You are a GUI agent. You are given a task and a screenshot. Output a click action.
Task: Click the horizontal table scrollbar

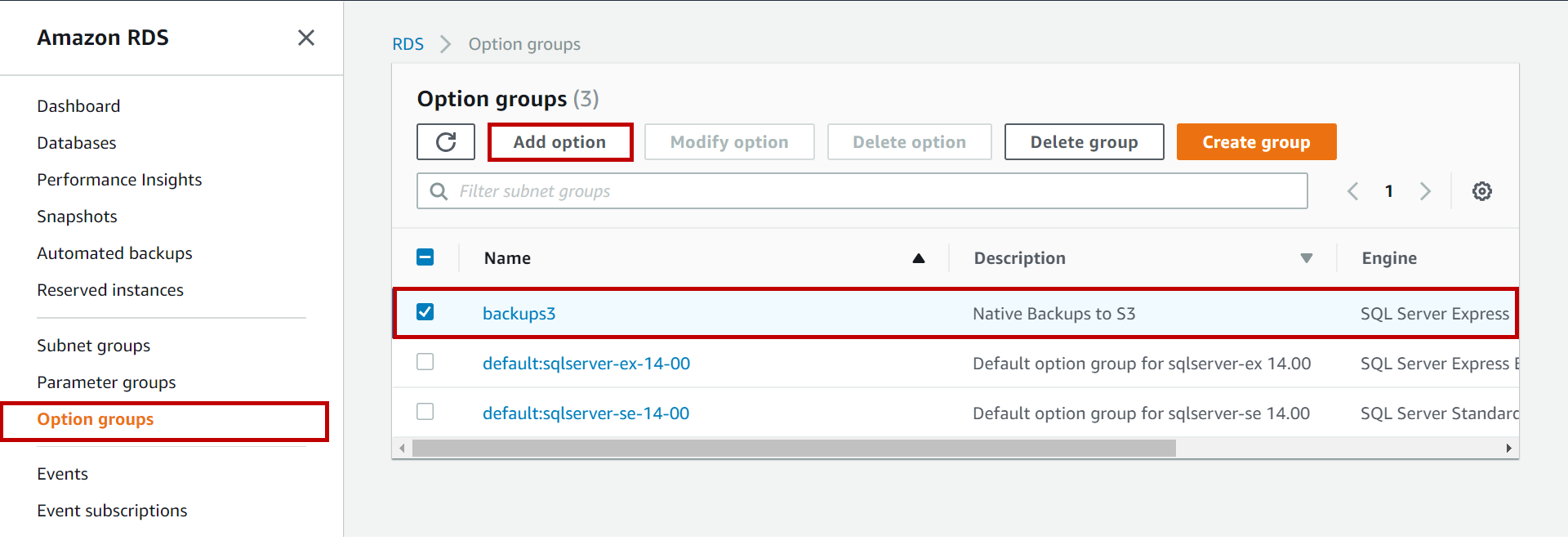point(793,449)
